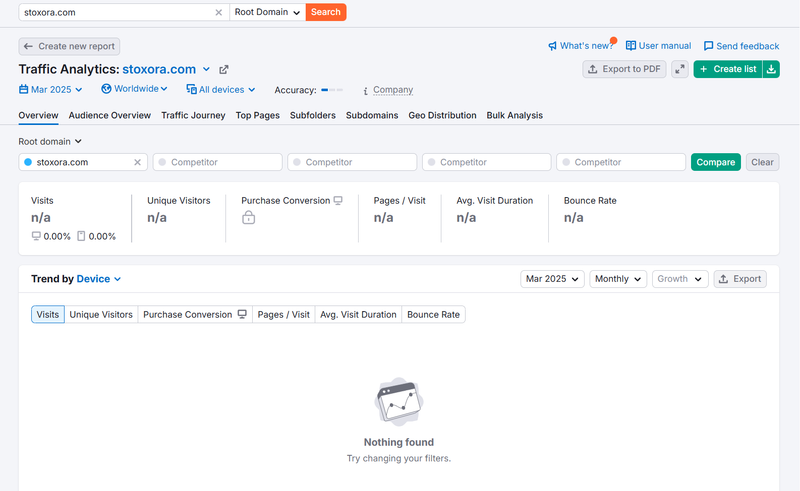
Task: Open the Mar 2025 dropdown in trend panel
Action: [x=552, y=279]
